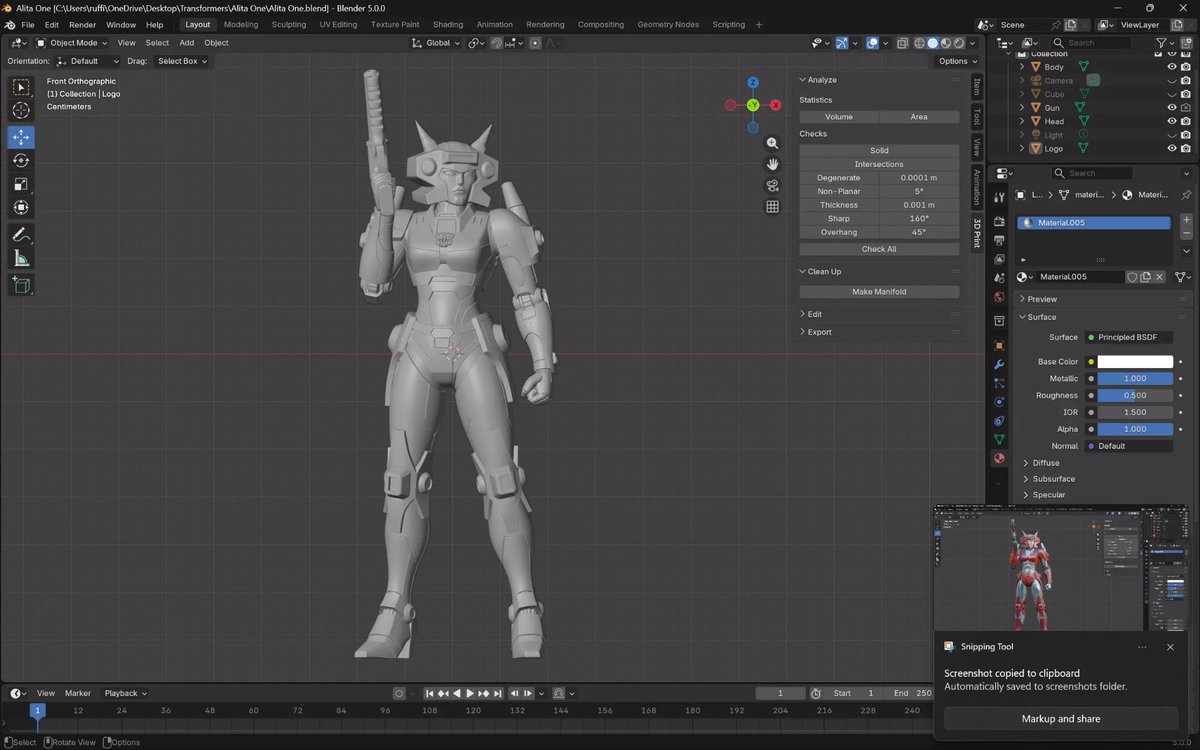The height and width of the screenshot is (750, 1200).
Task: Select the Rotate tool in left toolbar
Action: pos(21,160)
